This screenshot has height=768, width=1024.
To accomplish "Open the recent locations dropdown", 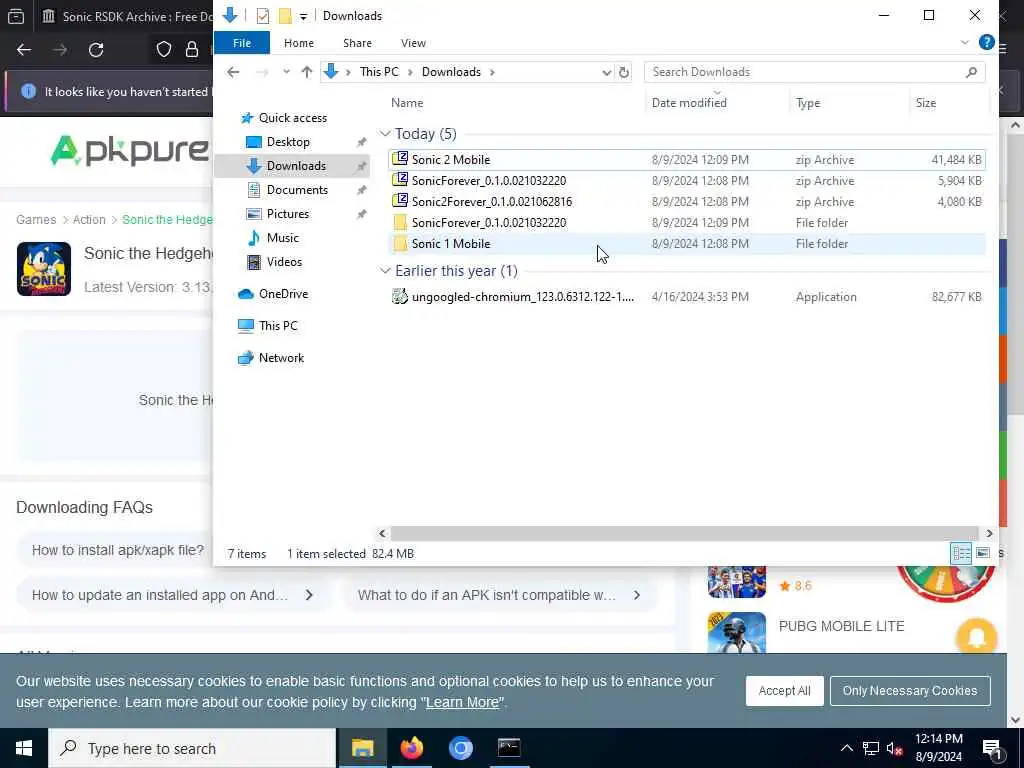I will click(x=286, y=72).
